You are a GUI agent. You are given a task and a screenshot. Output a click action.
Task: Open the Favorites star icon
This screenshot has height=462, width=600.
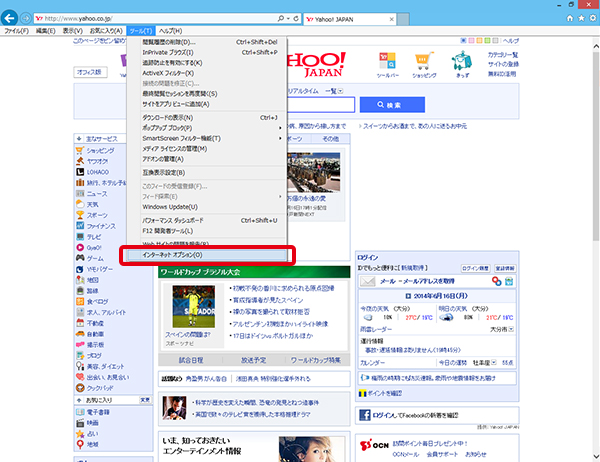581,18
